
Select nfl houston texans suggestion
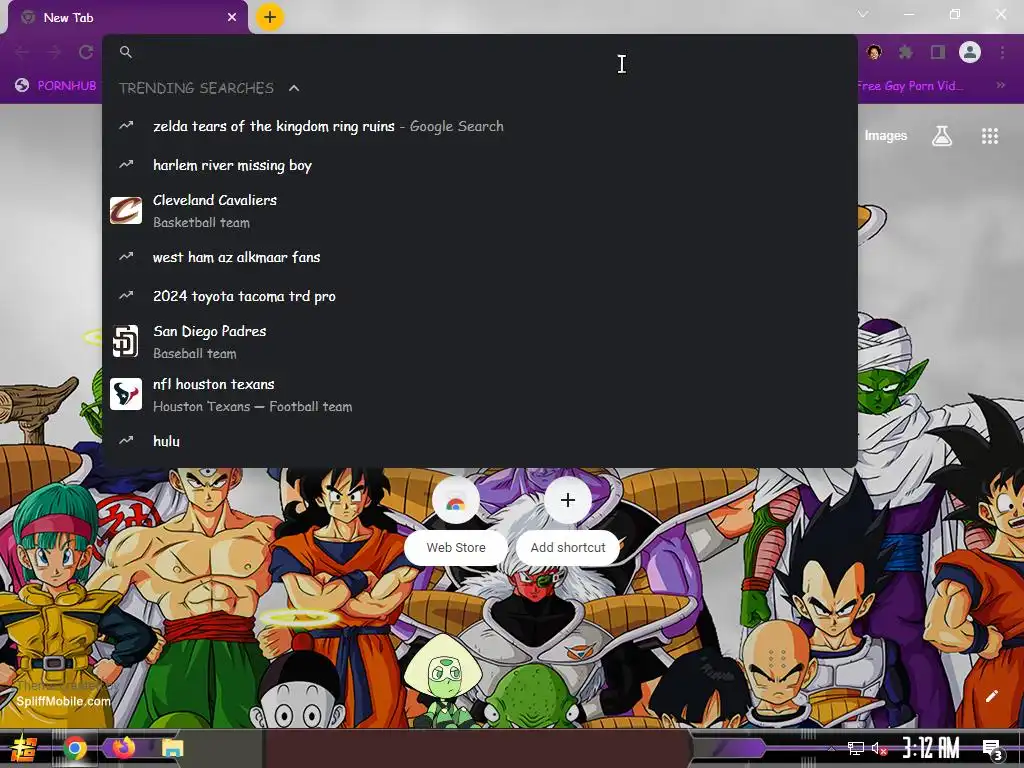pyautogui.click(x=480, y=394)
